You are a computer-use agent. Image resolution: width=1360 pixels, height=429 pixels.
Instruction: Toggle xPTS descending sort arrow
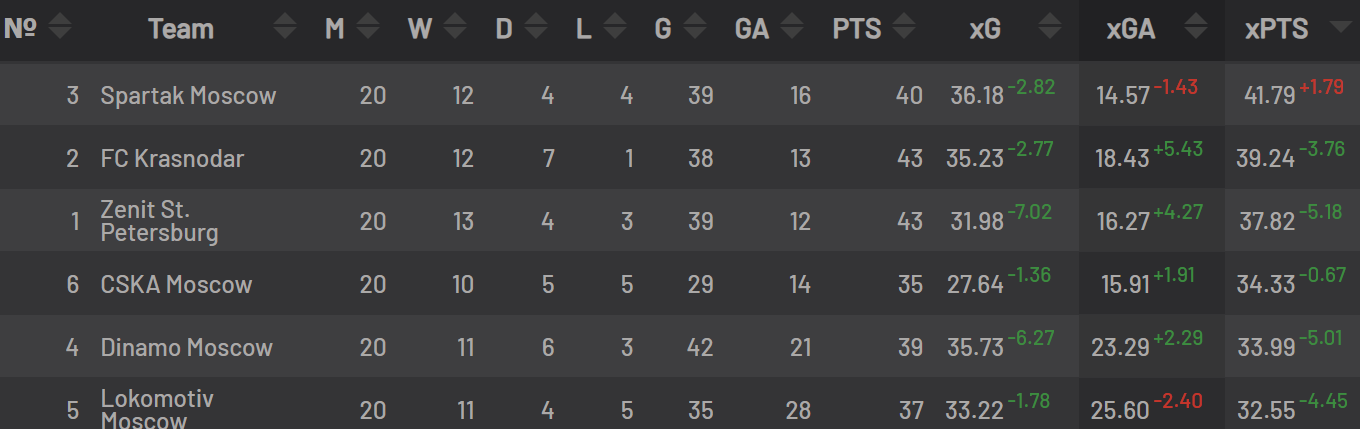(1341, 29)
